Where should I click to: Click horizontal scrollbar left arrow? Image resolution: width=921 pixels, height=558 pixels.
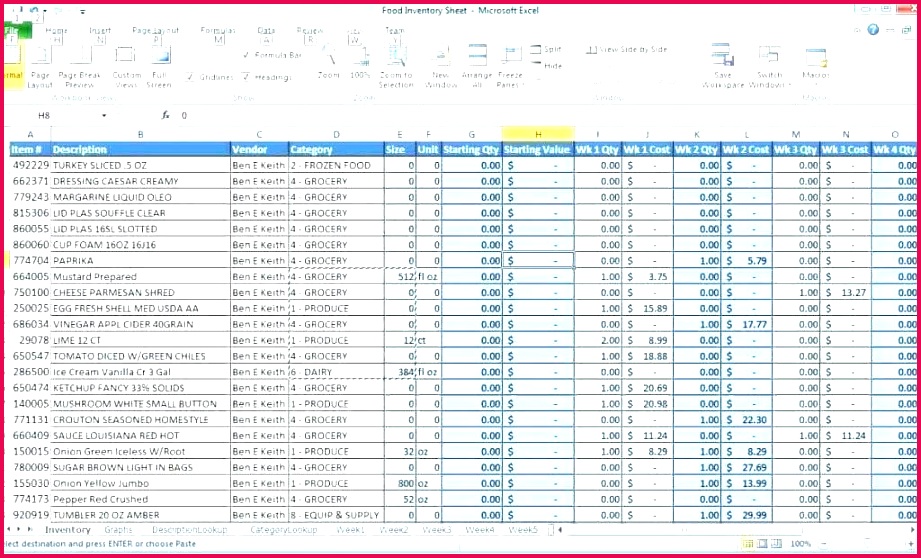560,530
